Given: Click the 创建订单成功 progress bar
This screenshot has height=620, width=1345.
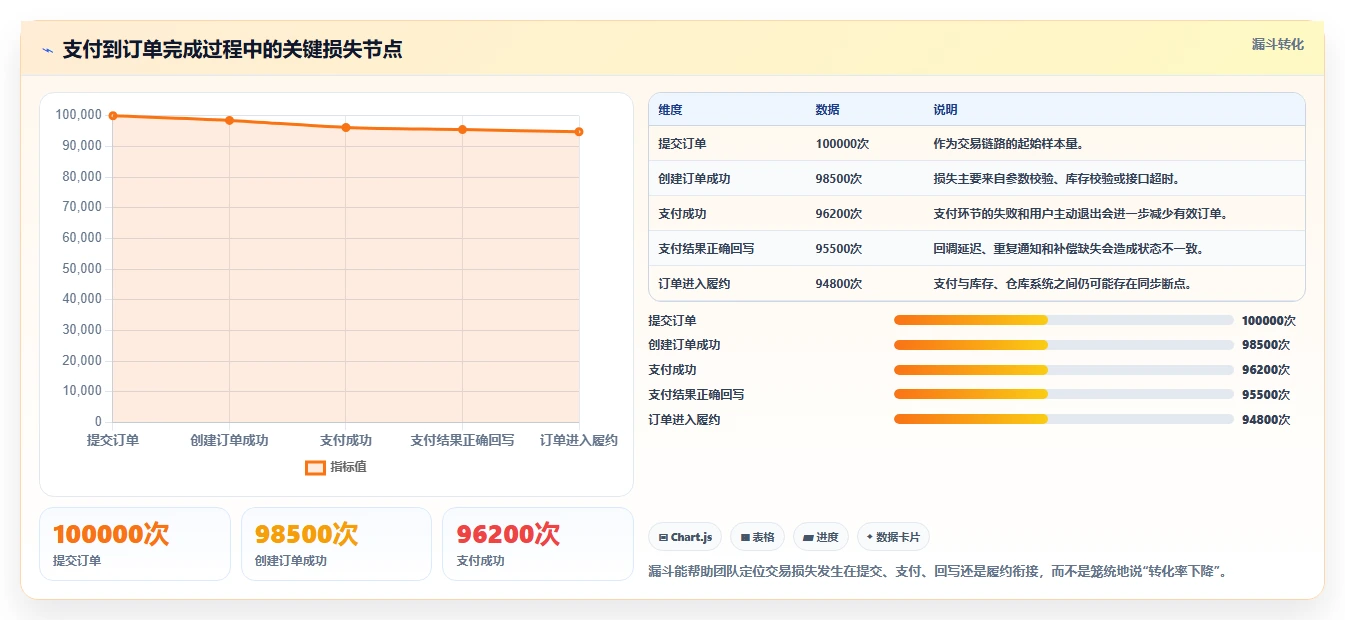Looking at the screenshot, I should coord(1064,345).
